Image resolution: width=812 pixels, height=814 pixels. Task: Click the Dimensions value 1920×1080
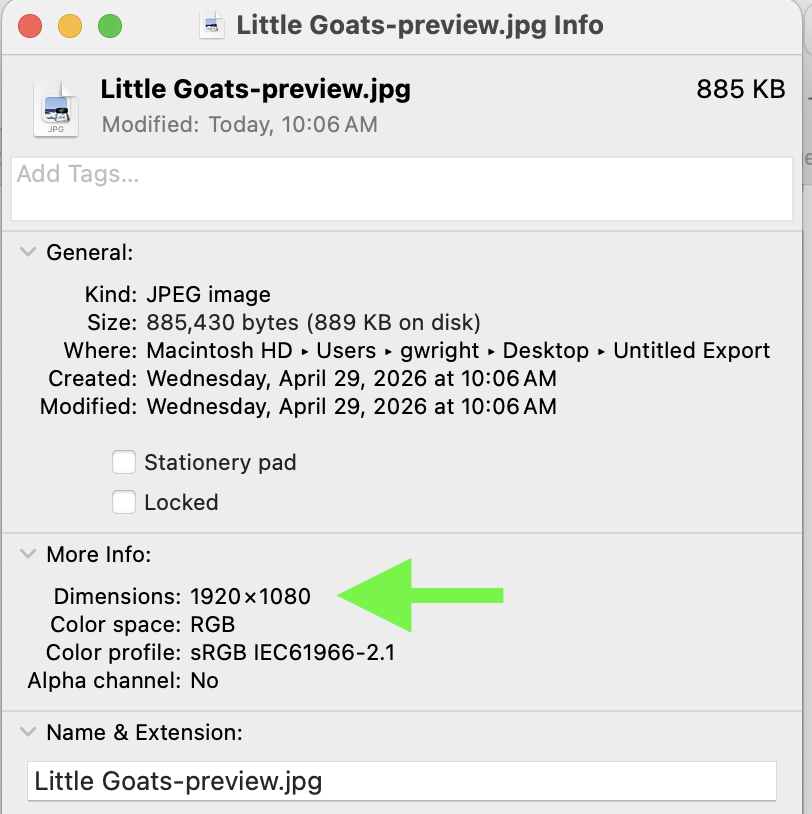(248, 596)
